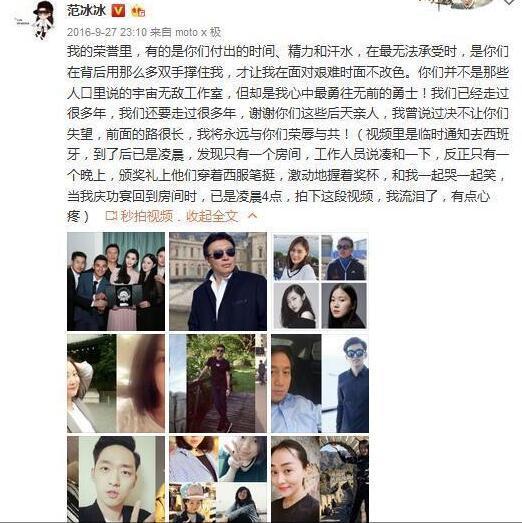Open the blurry woman selfie thumbnail
This screenshot has width=522, height=523.
116,384
